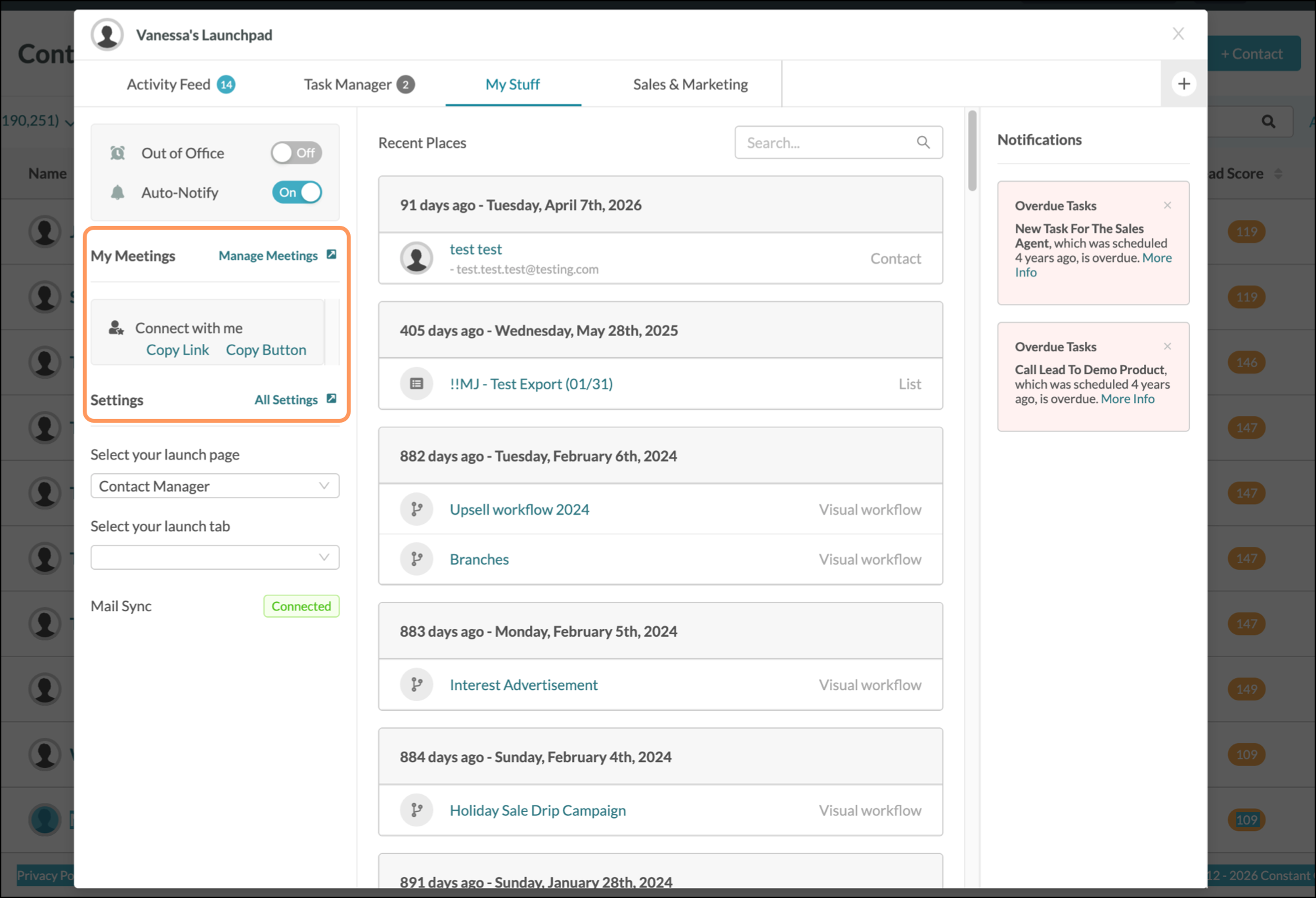Dismiss the Call Lead To Demo notification
Image resolution: width=1316 pixels, height=898 pixels.
1168,347
